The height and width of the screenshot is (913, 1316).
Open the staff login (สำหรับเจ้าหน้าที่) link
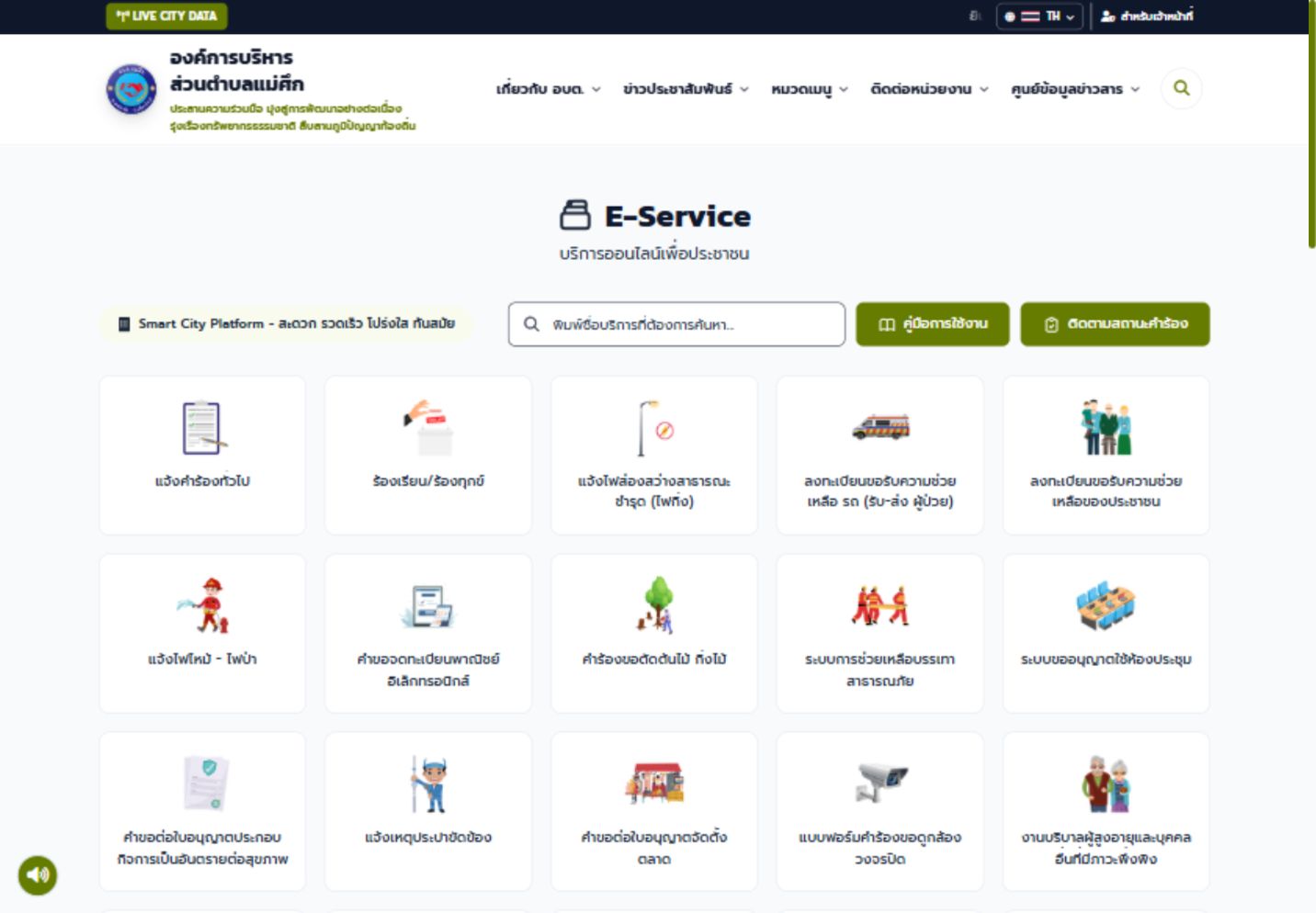(x=1147, y=17)
